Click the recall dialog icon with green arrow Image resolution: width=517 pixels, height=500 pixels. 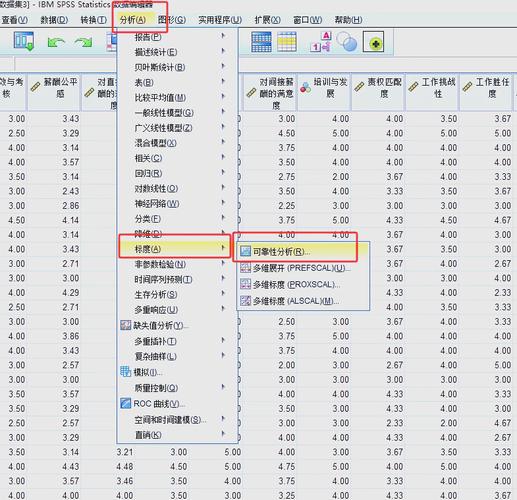pos(24,41)
